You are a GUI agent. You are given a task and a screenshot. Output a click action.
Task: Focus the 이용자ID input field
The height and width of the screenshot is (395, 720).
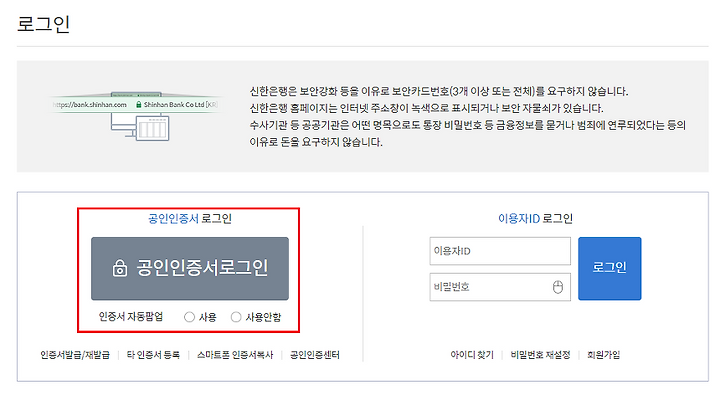(x=500, y=251)
